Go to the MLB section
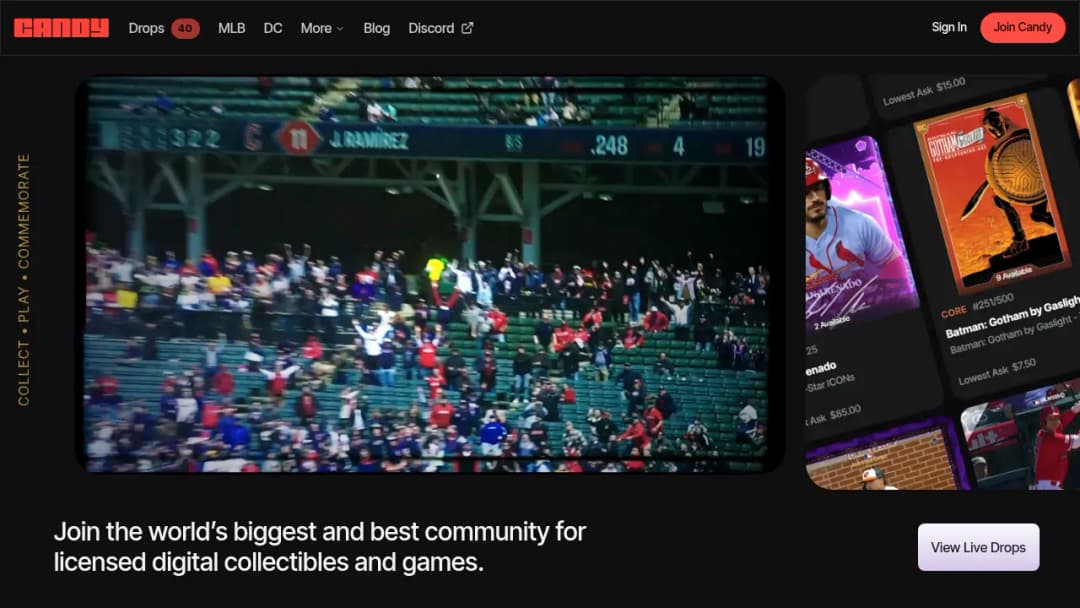Screen dimensions: 1080x608 (x=231, y=28)
